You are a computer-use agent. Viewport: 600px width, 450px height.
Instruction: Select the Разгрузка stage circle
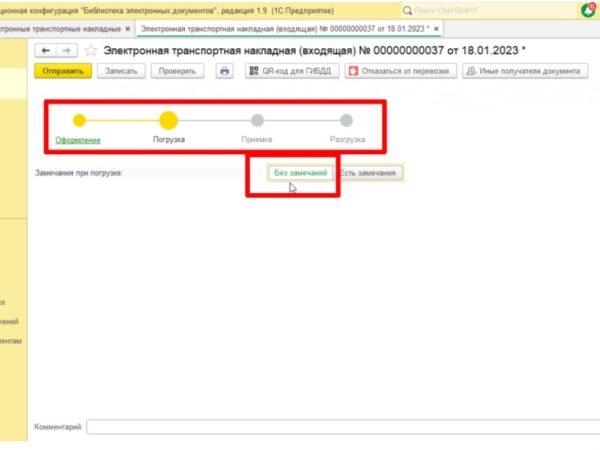(346, 121)
